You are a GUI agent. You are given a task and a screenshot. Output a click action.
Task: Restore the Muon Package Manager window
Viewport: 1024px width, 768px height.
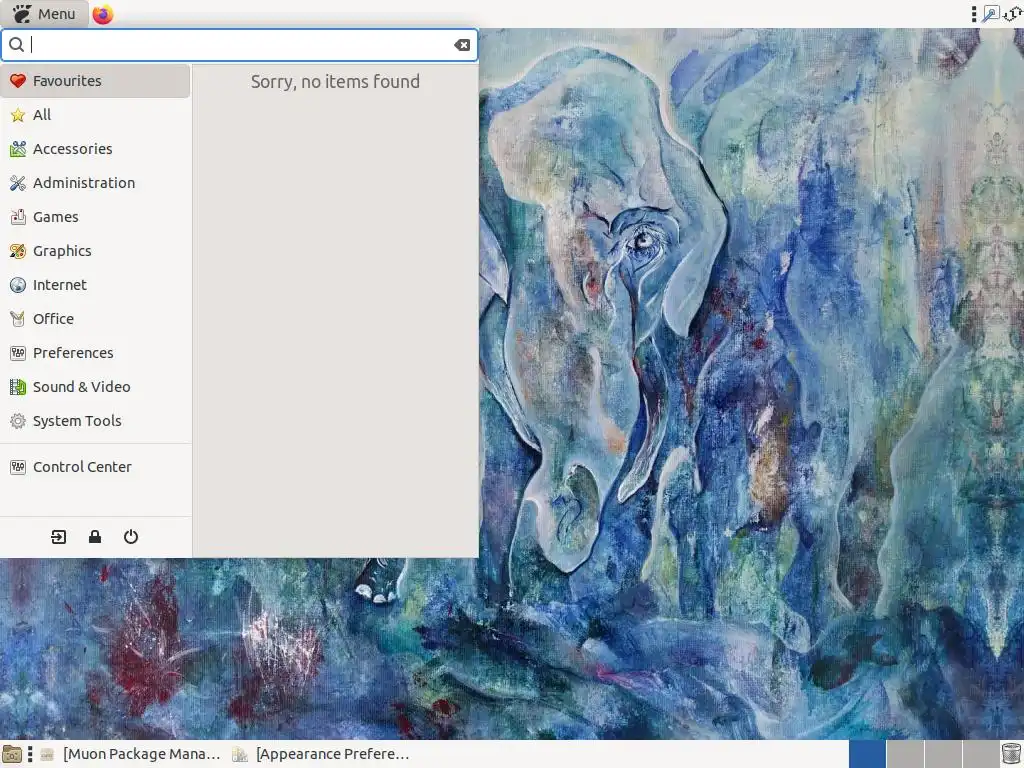click(x=131, y=754)
